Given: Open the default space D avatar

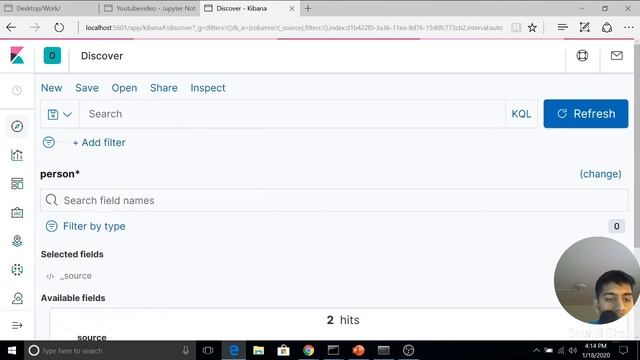Looking at the screenshot, I should coord(52,56).
